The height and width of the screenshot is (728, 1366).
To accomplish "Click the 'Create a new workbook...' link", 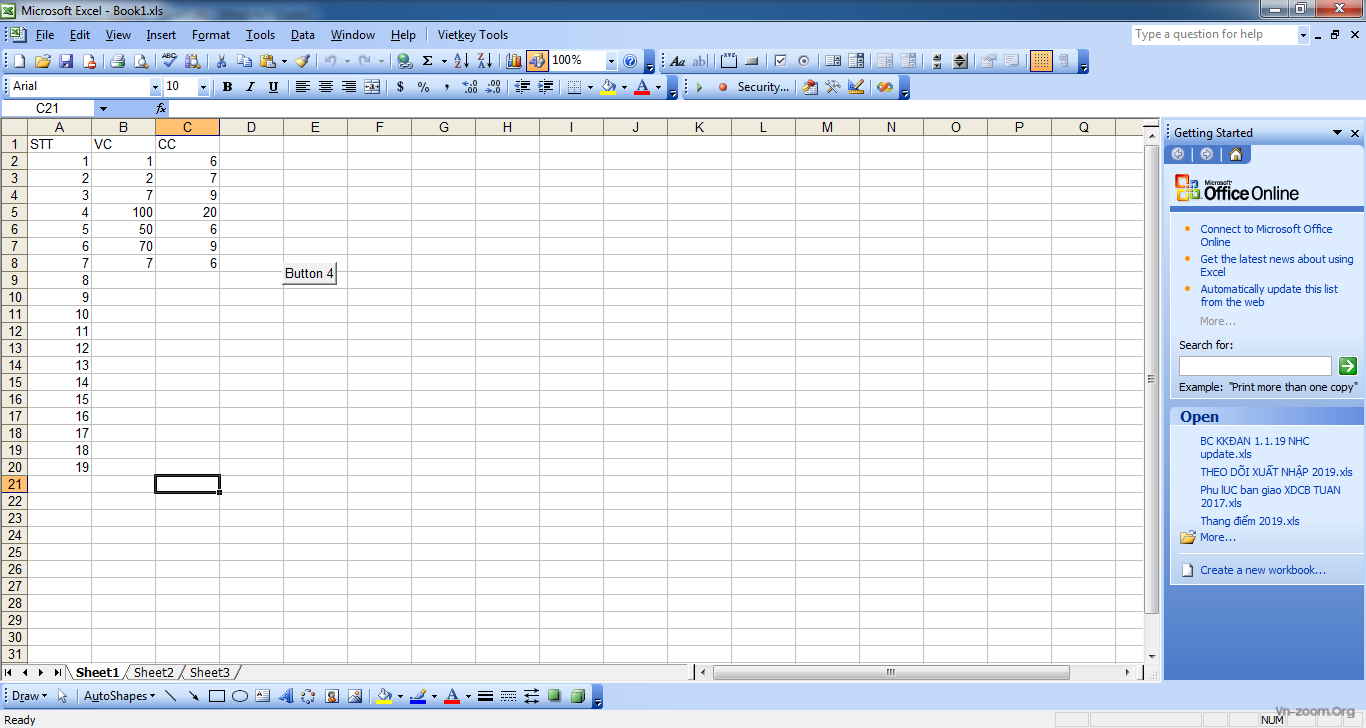I will tap(1263, 570).
